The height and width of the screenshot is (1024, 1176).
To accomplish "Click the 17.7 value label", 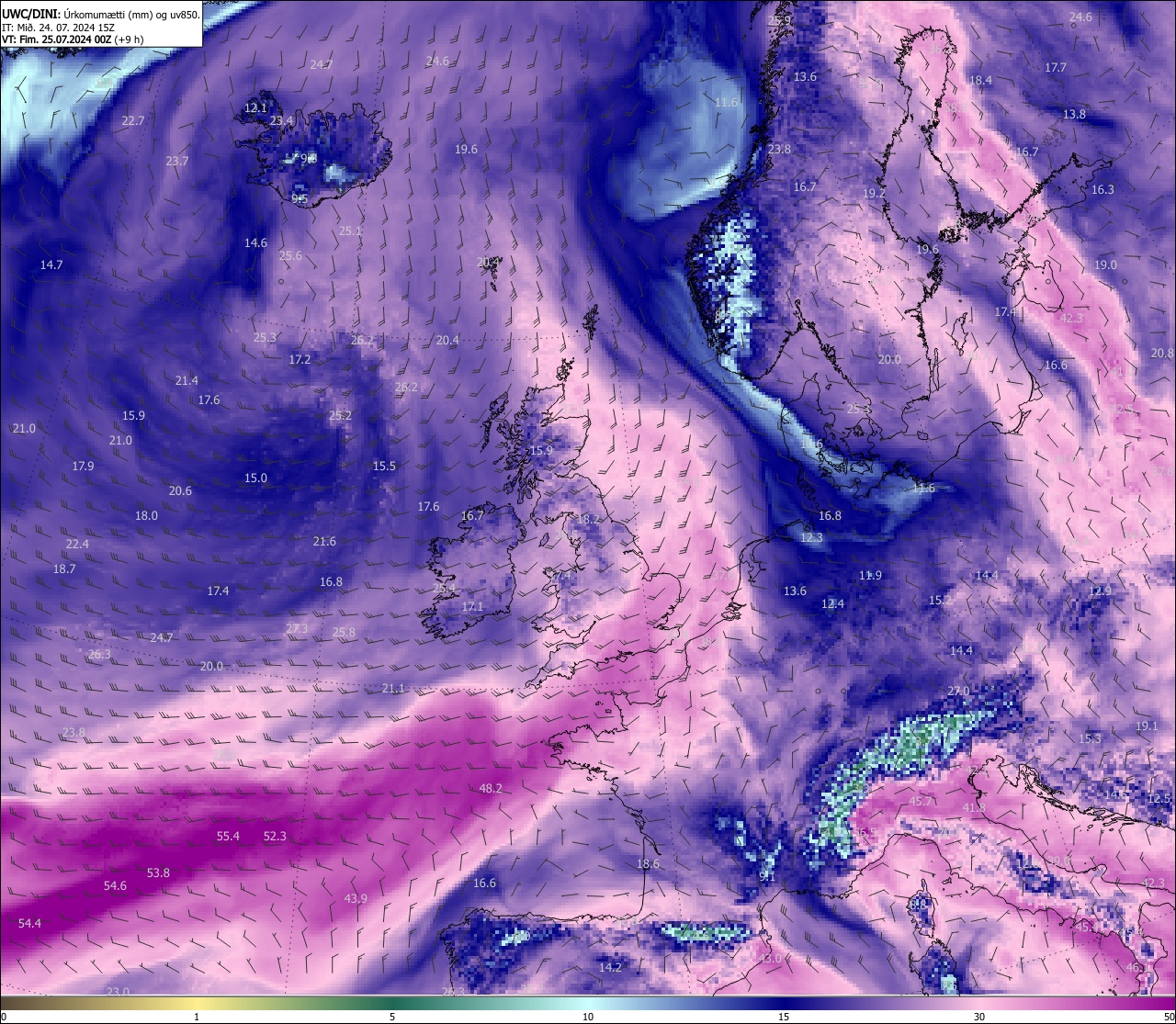I will (1056, 67).
